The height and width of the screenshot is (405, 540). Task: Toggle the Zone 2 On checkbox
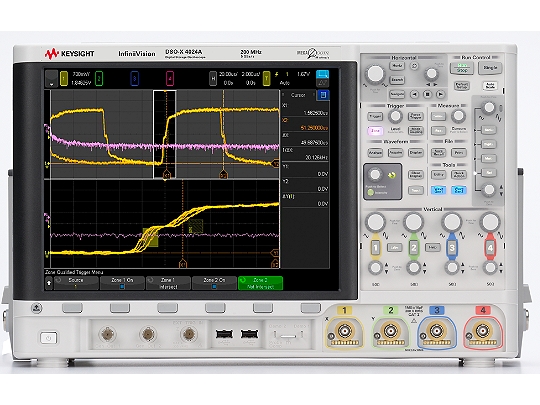pos(214,287)
